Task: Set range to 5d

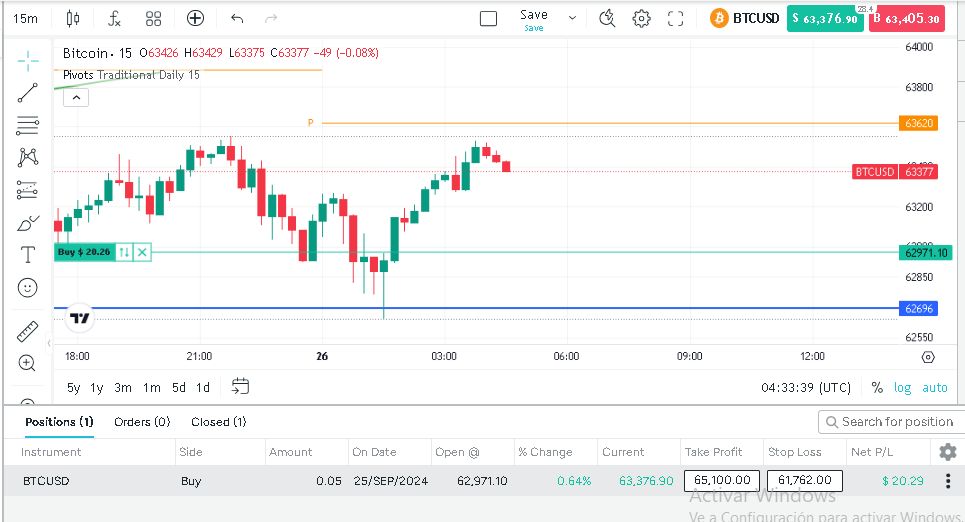Action: coord(178,388)
